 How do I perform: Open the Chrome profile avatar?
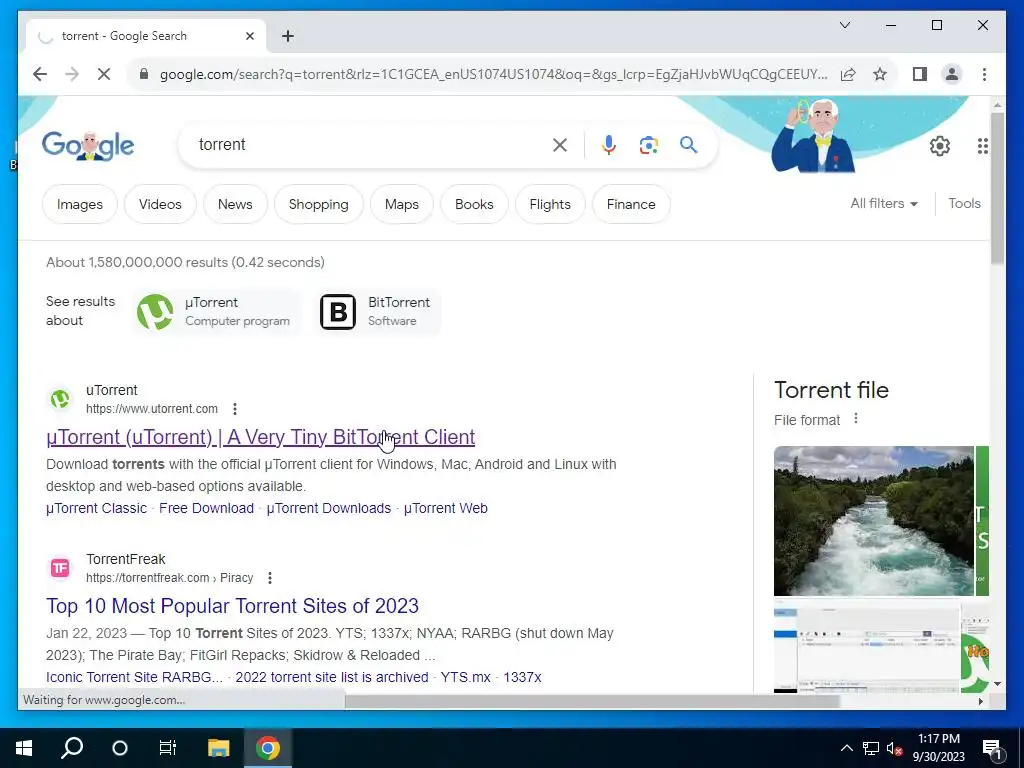(x=952, y=74)
